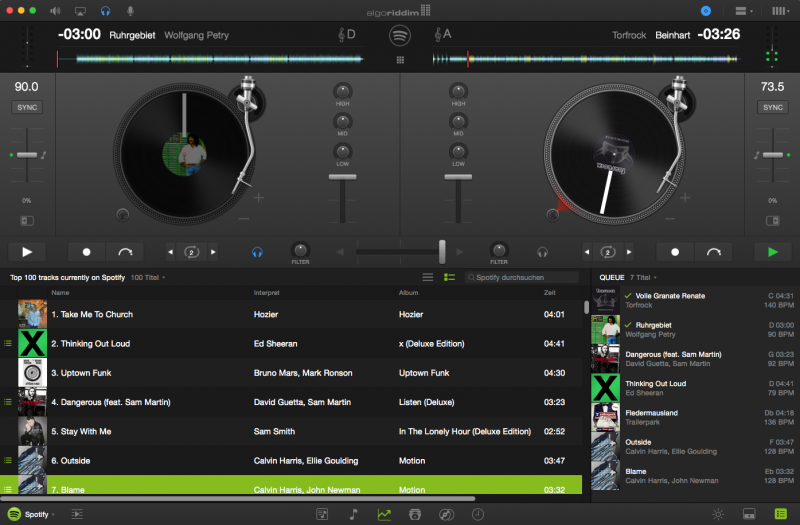Toggle the queue panel icon at bottom right
Viewport: 800px width, 525px height.
pyautogui.click(x=780, y=514)
